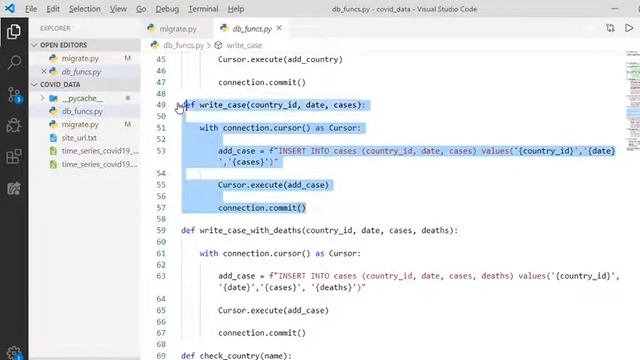Click line number 59 in gutter
Image resolution: width=640 pixels, height=360 pixels.
click(x=161, y=230)
